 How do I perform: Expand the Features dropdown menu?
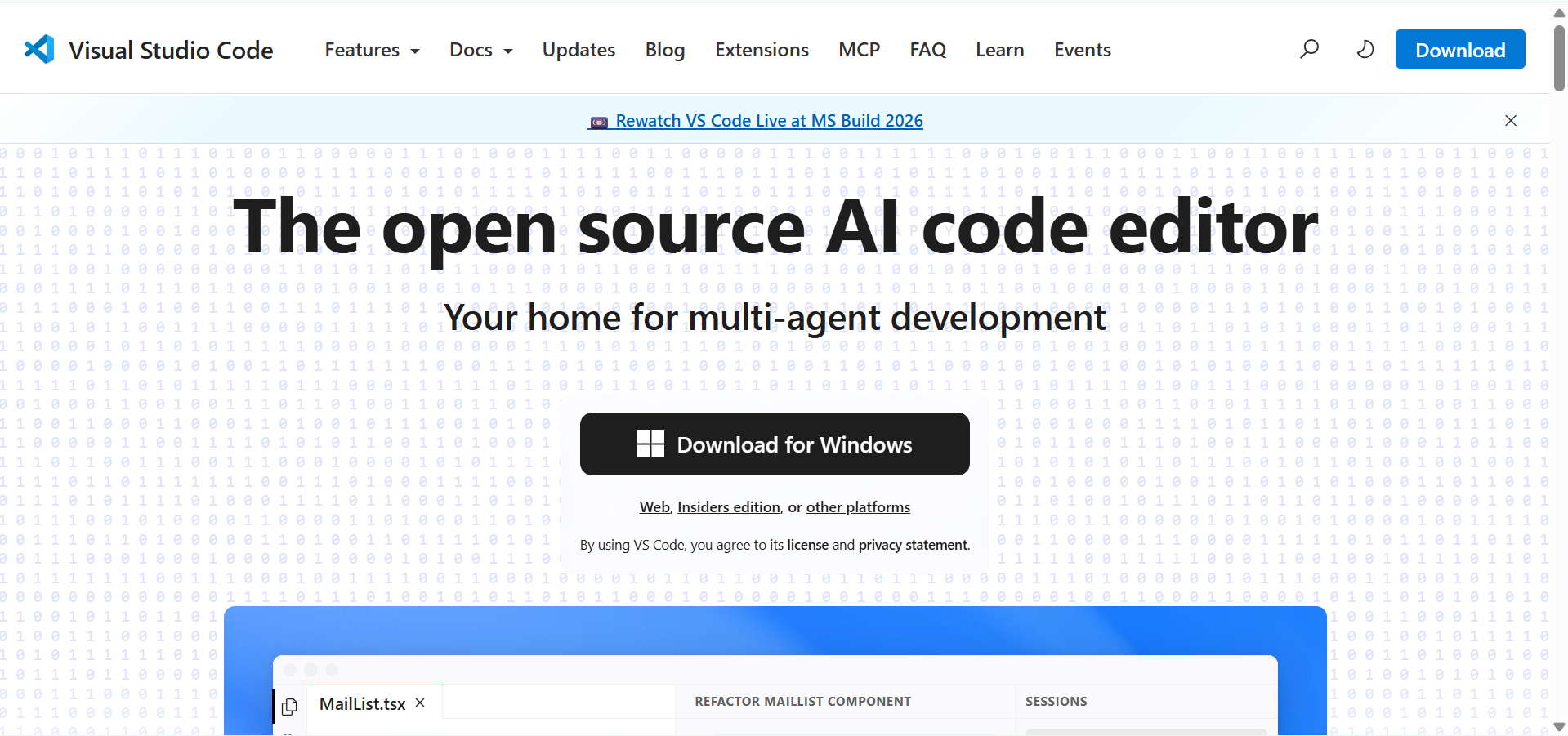coord(372,50)
